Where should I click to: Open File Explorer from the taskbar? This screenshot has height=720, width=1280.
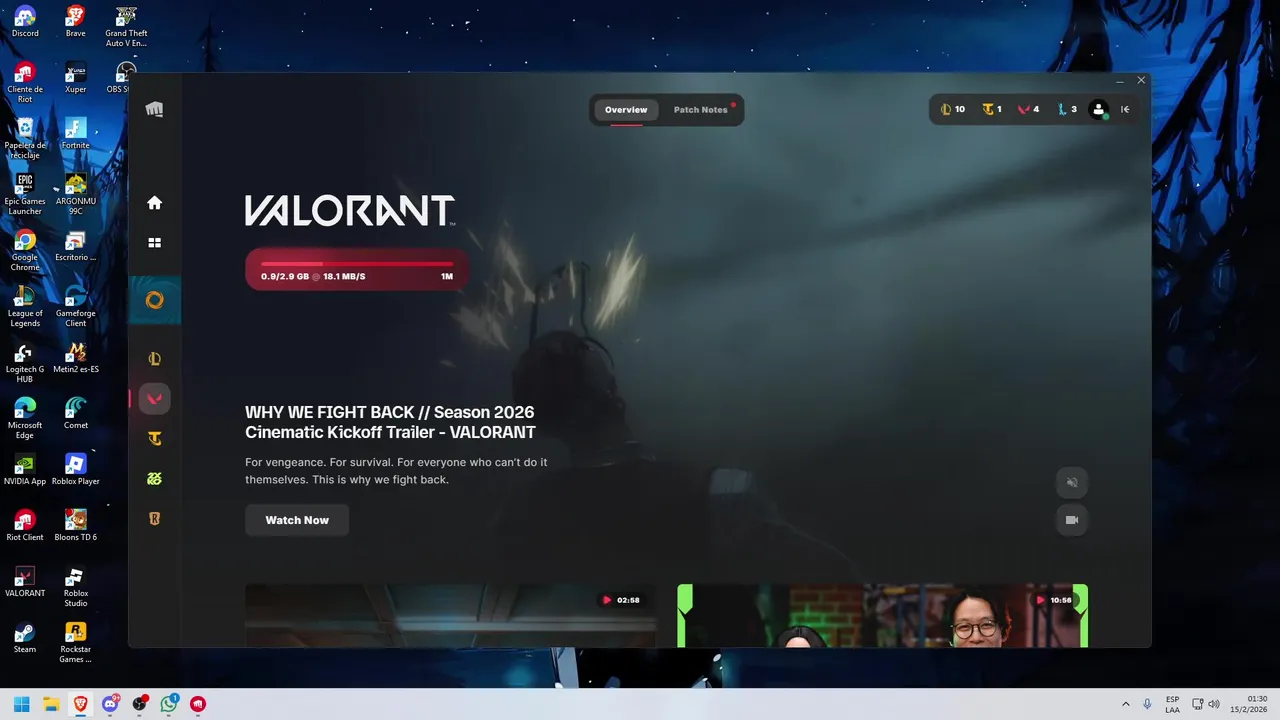click(51, 704)
